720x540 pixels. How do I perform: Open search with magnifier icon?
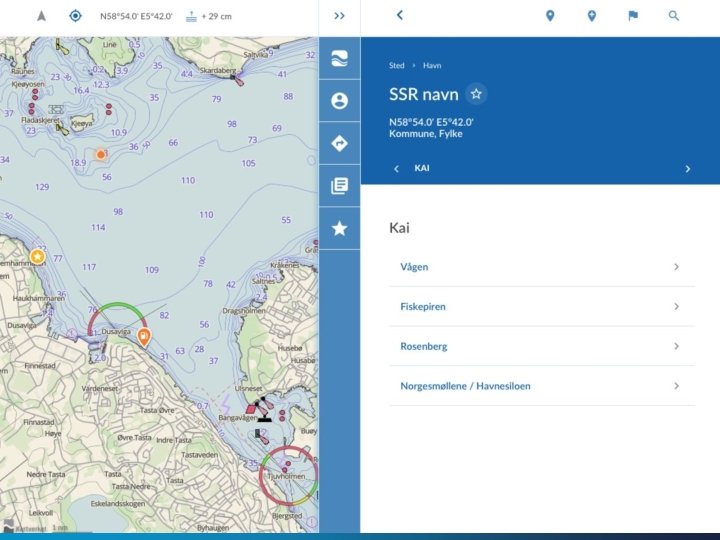coord(674,16)
